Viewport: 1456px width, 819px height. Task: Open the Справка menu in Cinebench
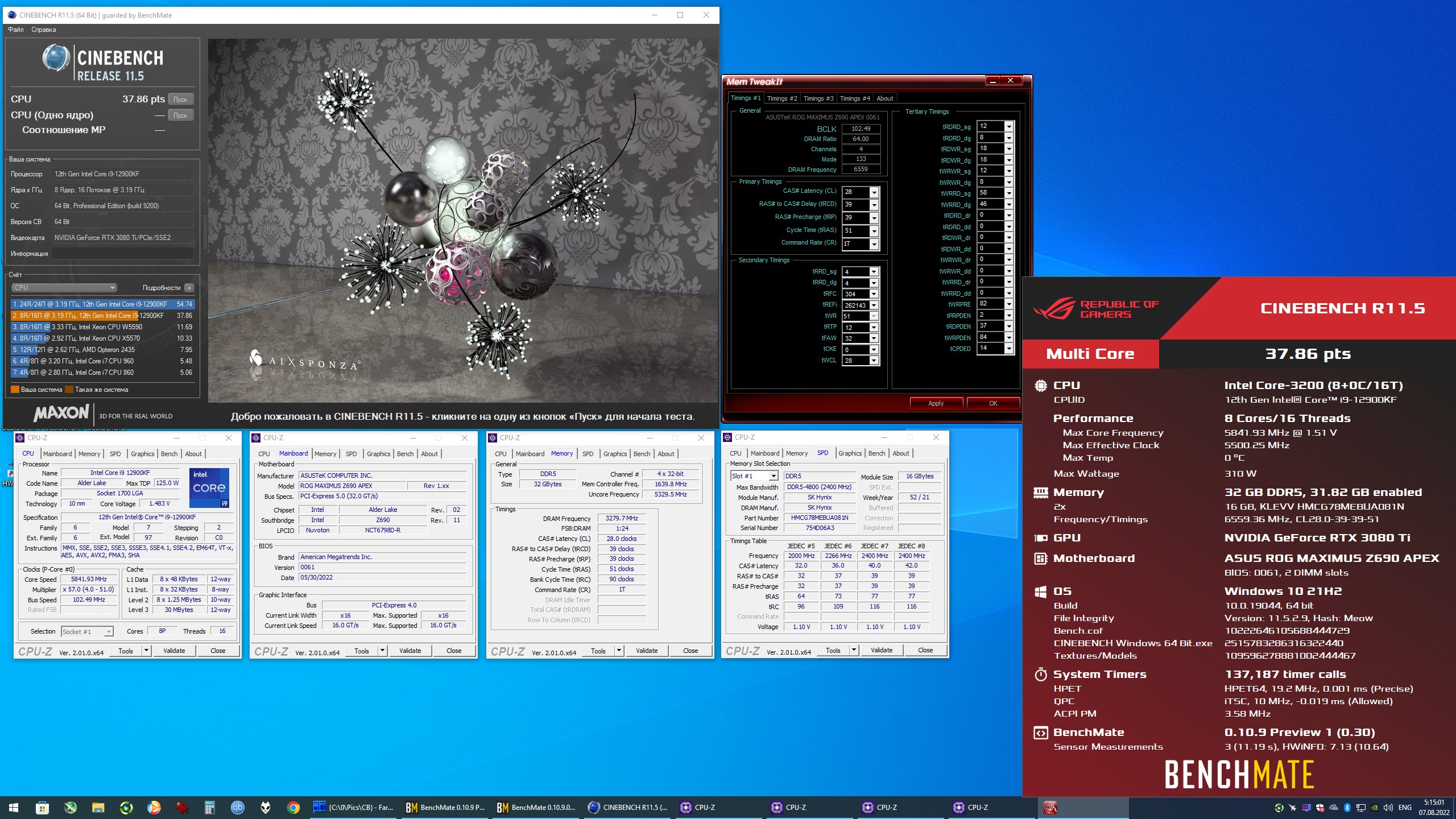coord(44,30)
